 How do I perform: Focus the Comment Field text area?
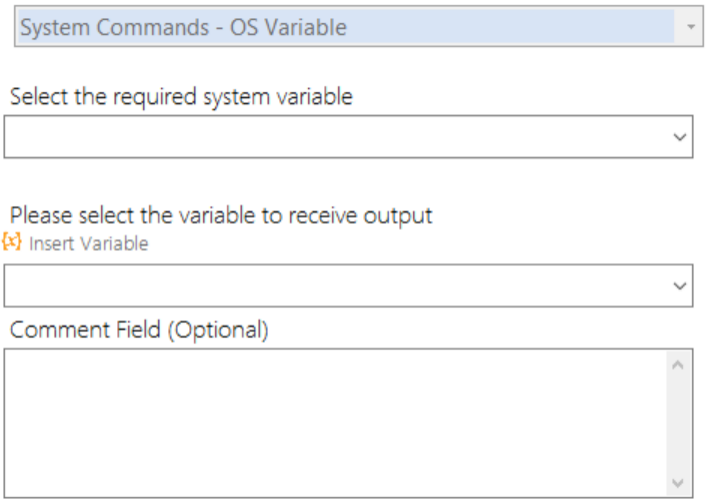pos(335,423)
